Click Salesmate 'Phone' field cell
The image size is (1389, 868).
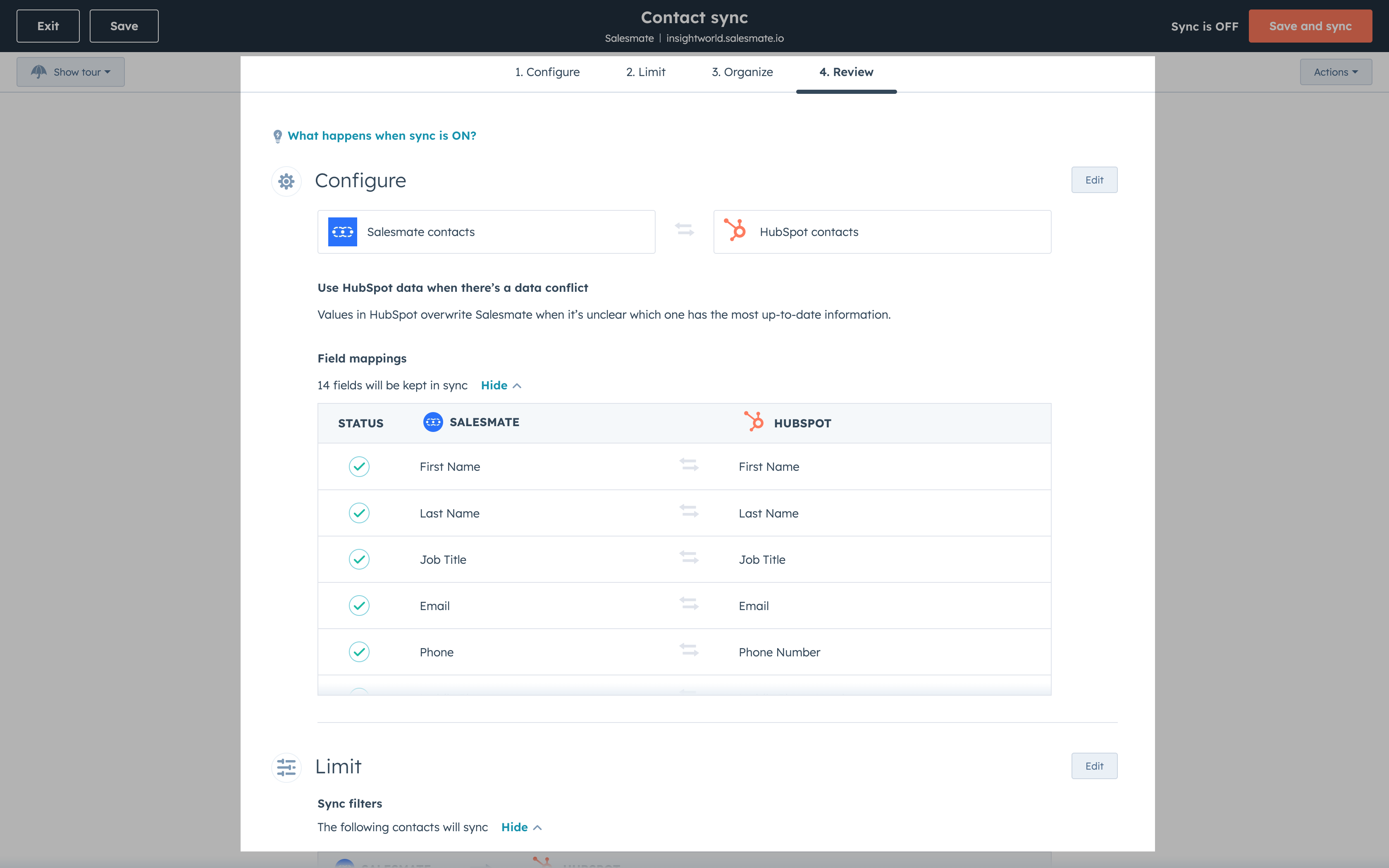tap(436, 652)
